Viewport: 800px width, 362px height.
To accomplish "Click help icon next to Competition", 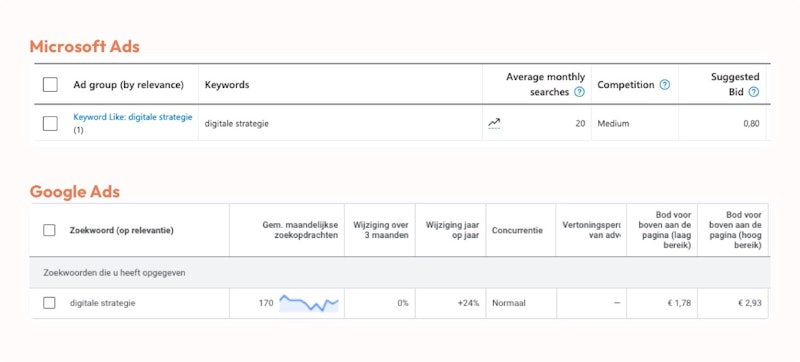I will coord(664,85).
